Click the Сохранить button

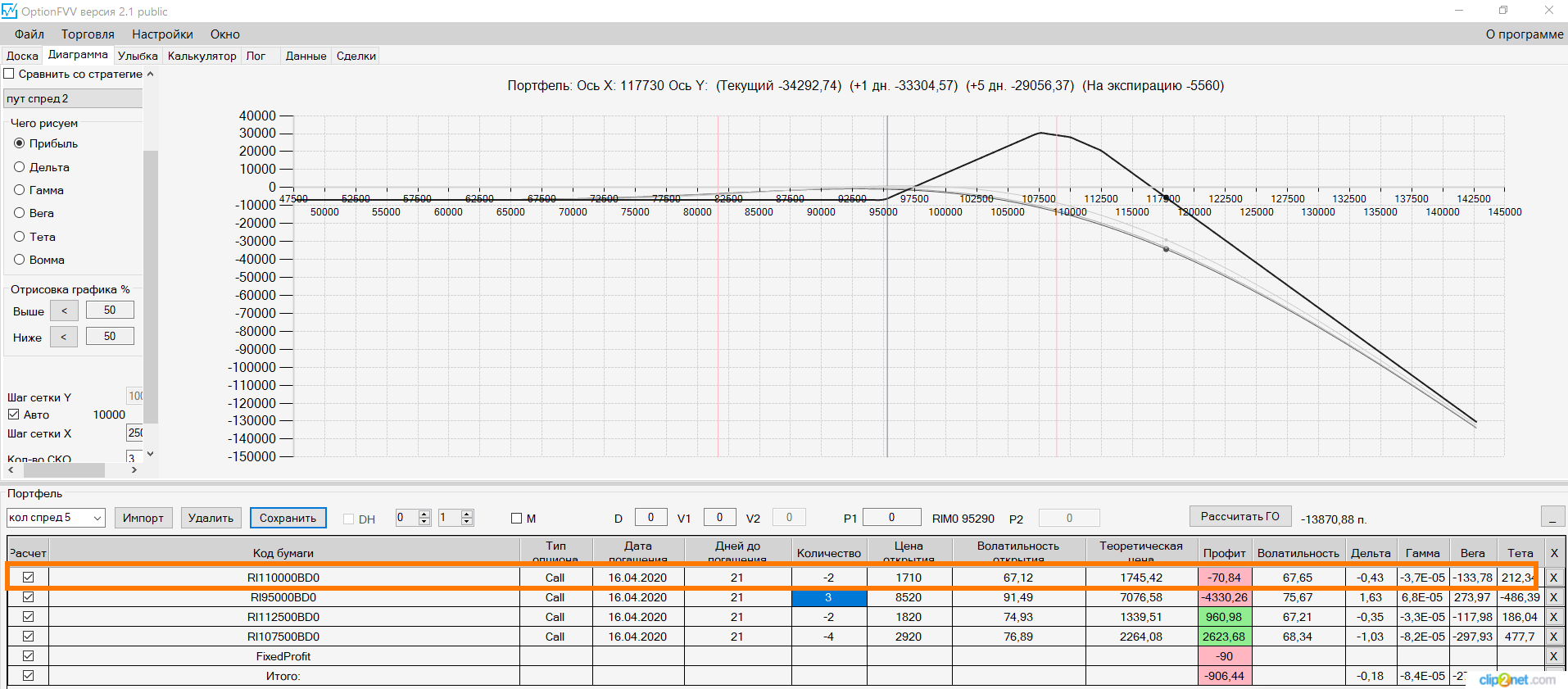pyautogui.click(x=288, y=518)
